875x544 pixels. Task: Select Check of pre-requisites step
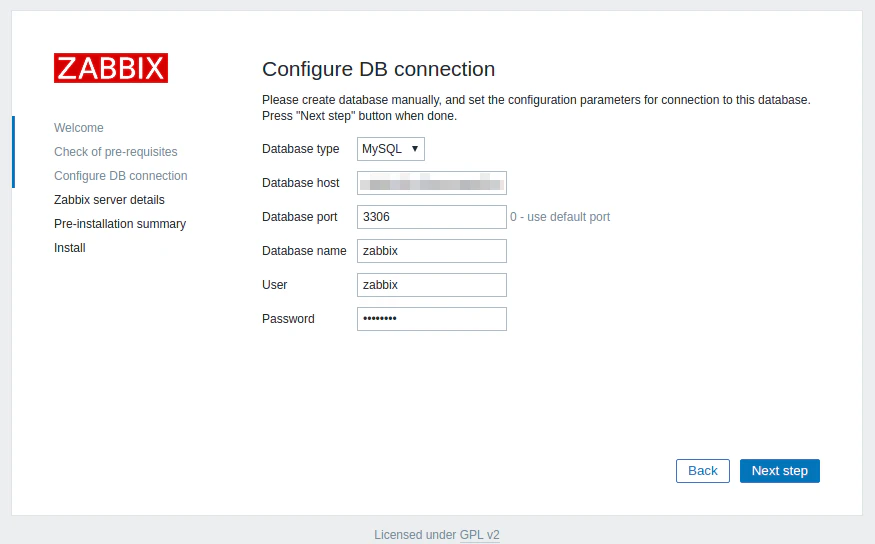[x=116, y=152]
